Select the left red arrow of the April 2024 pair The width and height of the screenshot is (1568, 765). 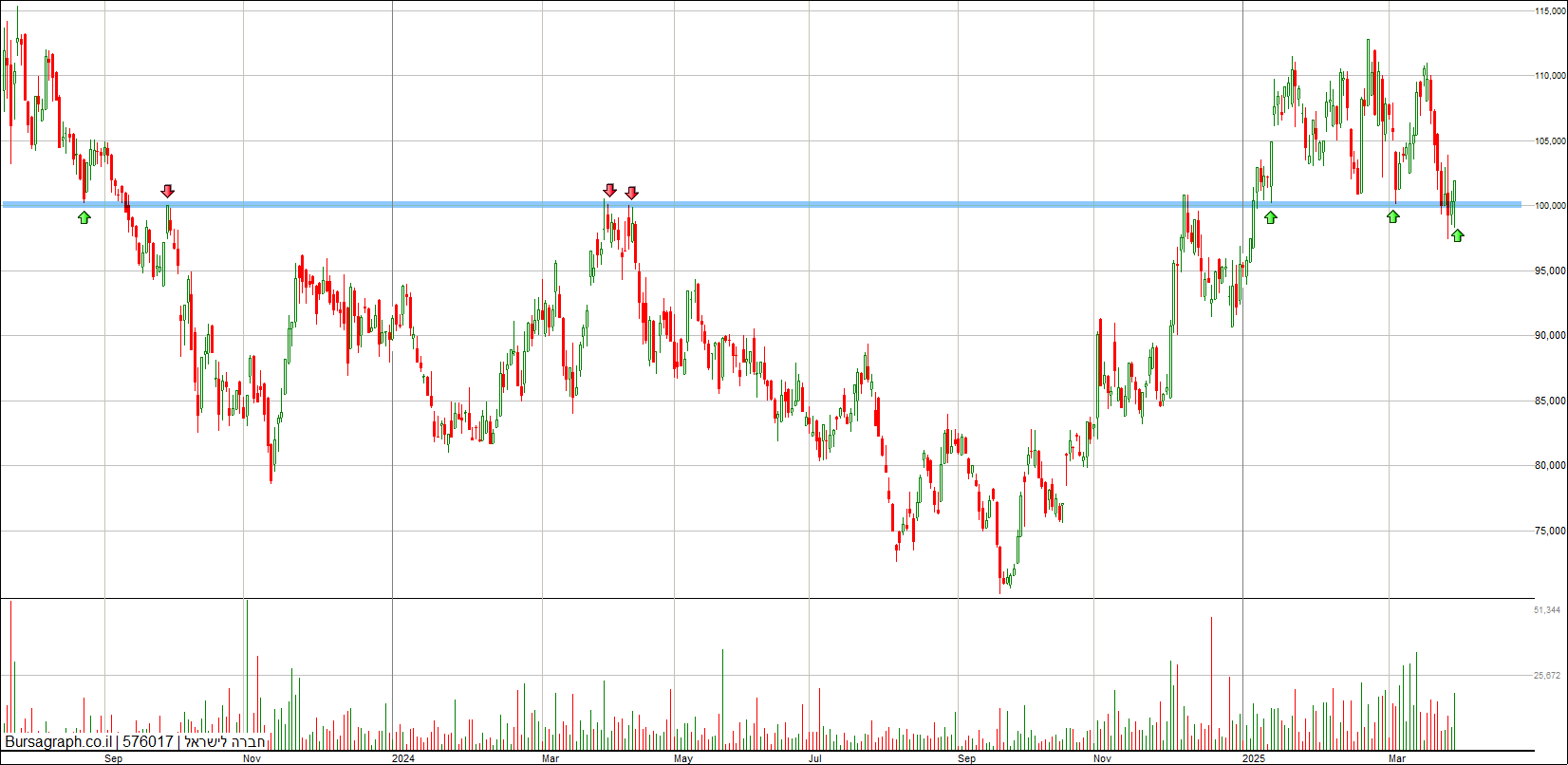tap(610, 191)
